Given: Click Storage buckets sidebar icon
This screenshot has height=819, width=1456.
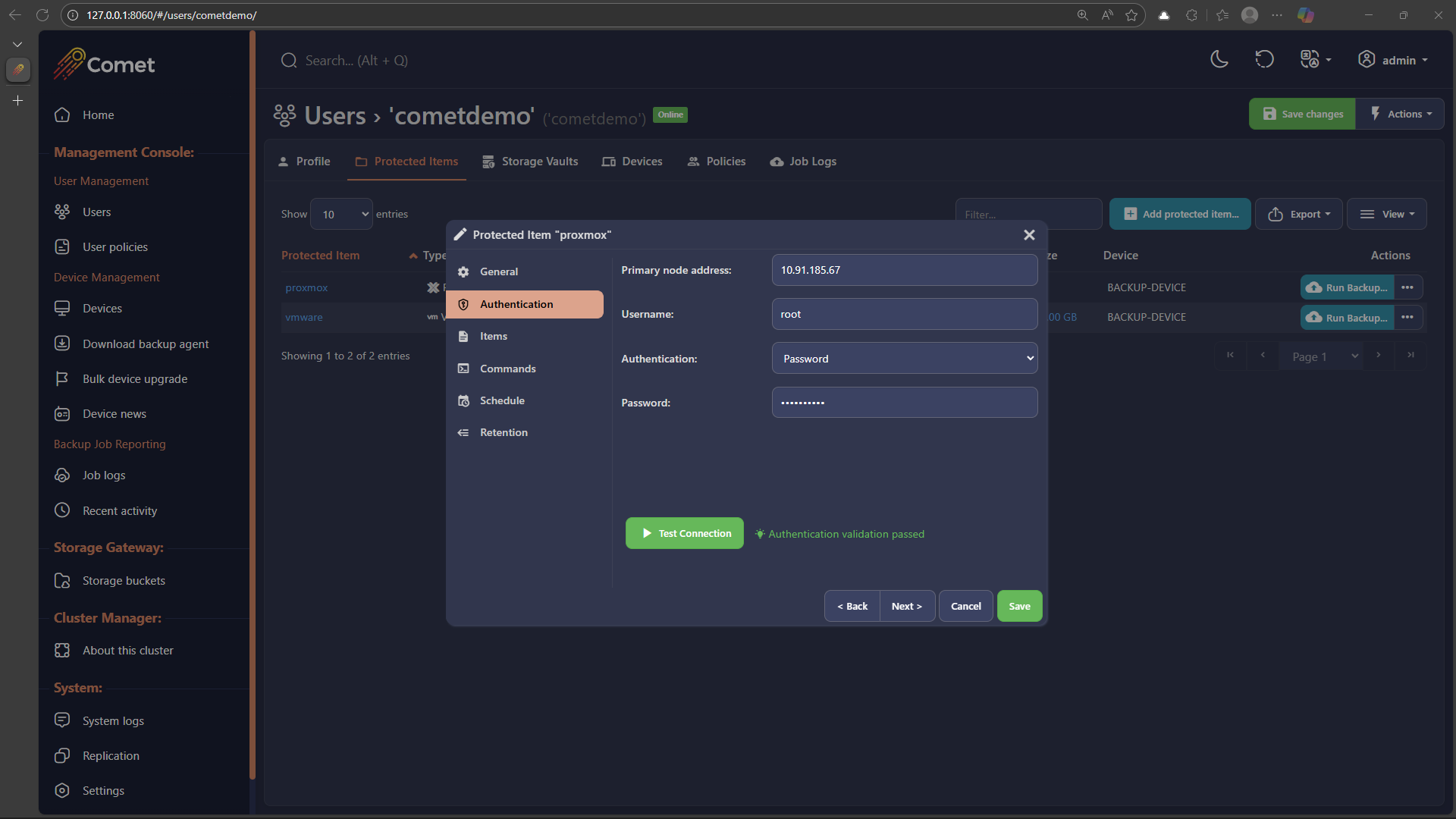Looking at the screenshot, I should pos(62,581).
